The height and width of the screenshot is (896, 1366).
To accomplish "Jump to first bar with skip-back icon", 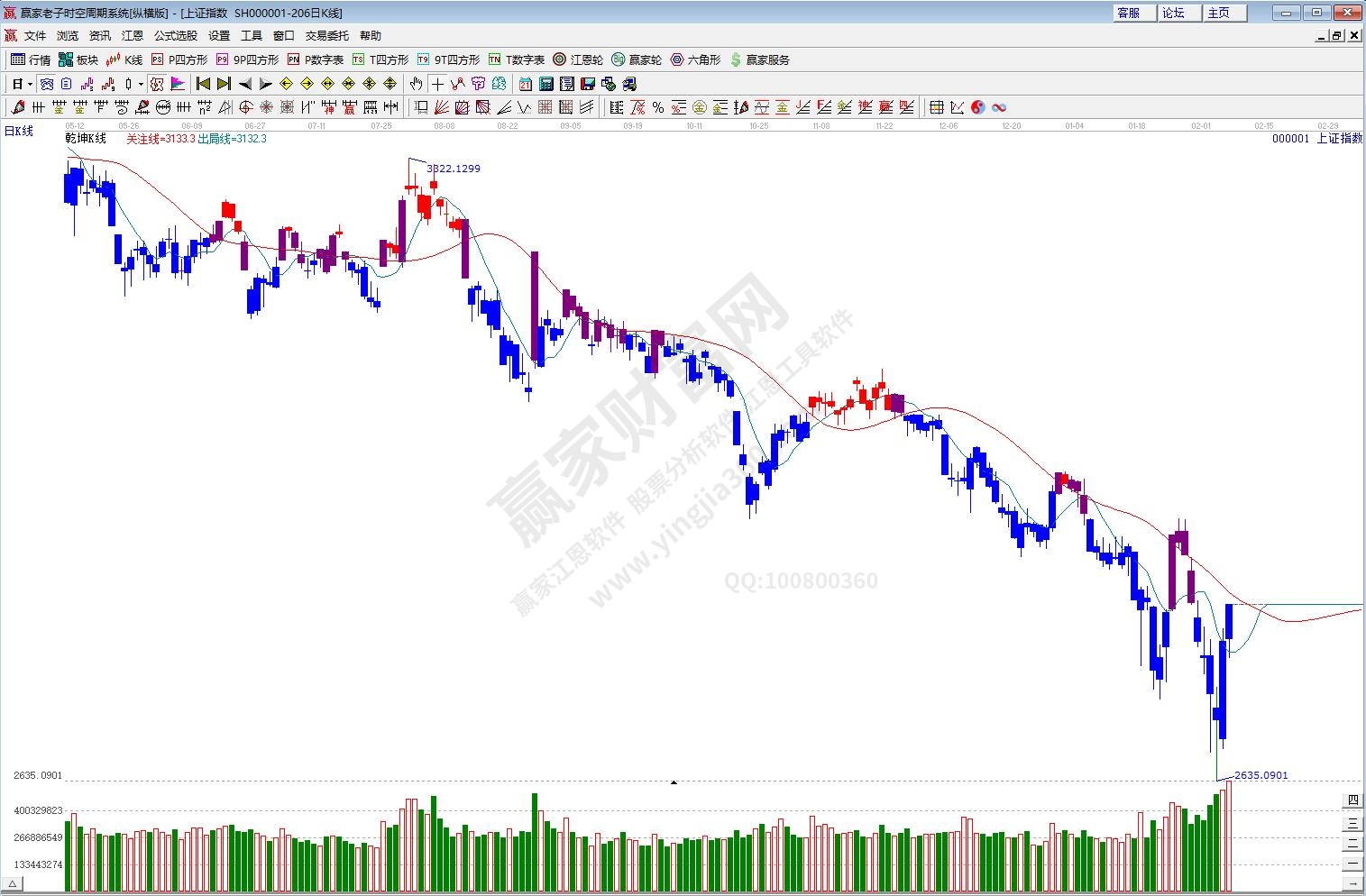I will (203, 84).
